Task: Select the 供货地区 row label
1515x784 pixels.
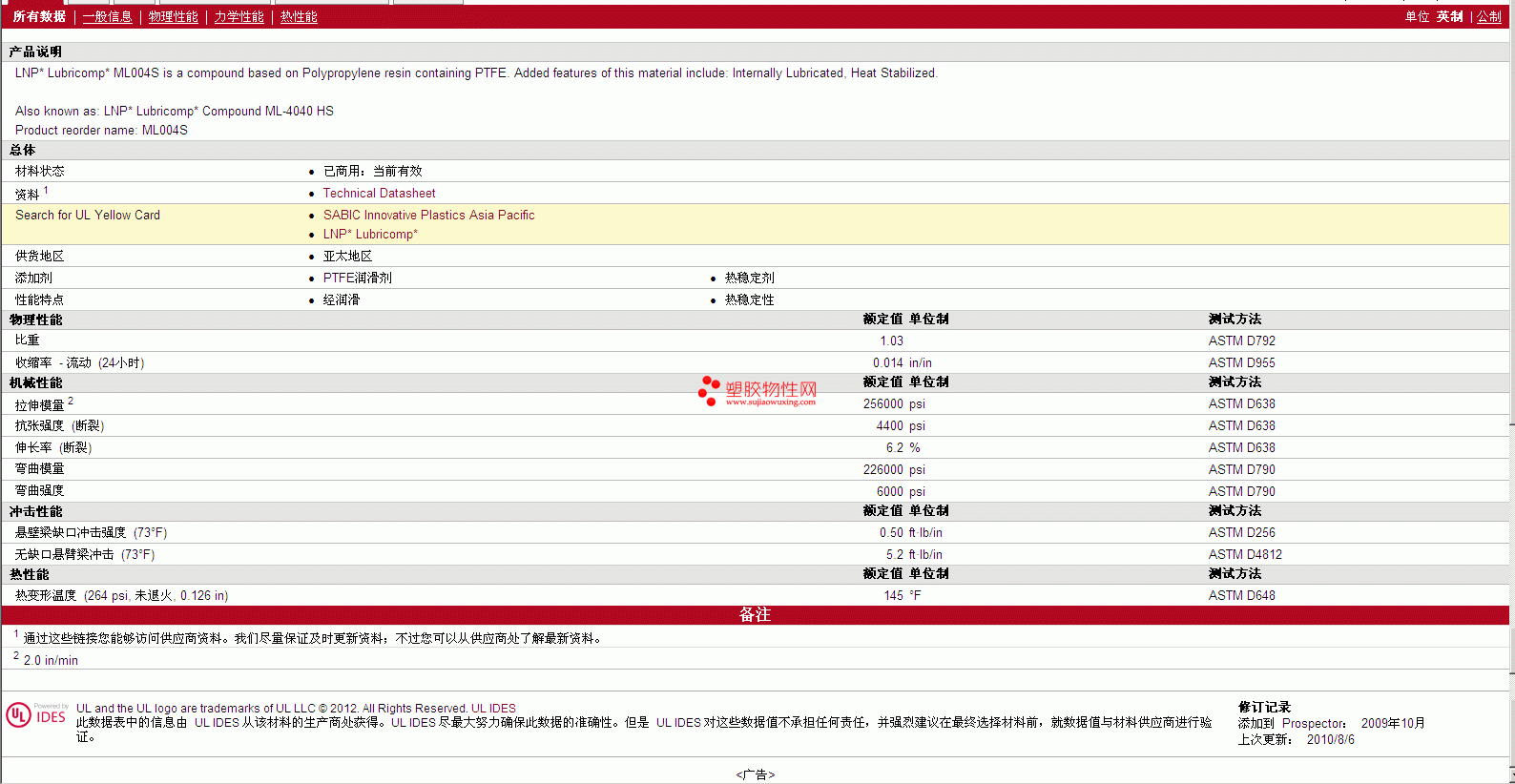Action: [40, 257]
